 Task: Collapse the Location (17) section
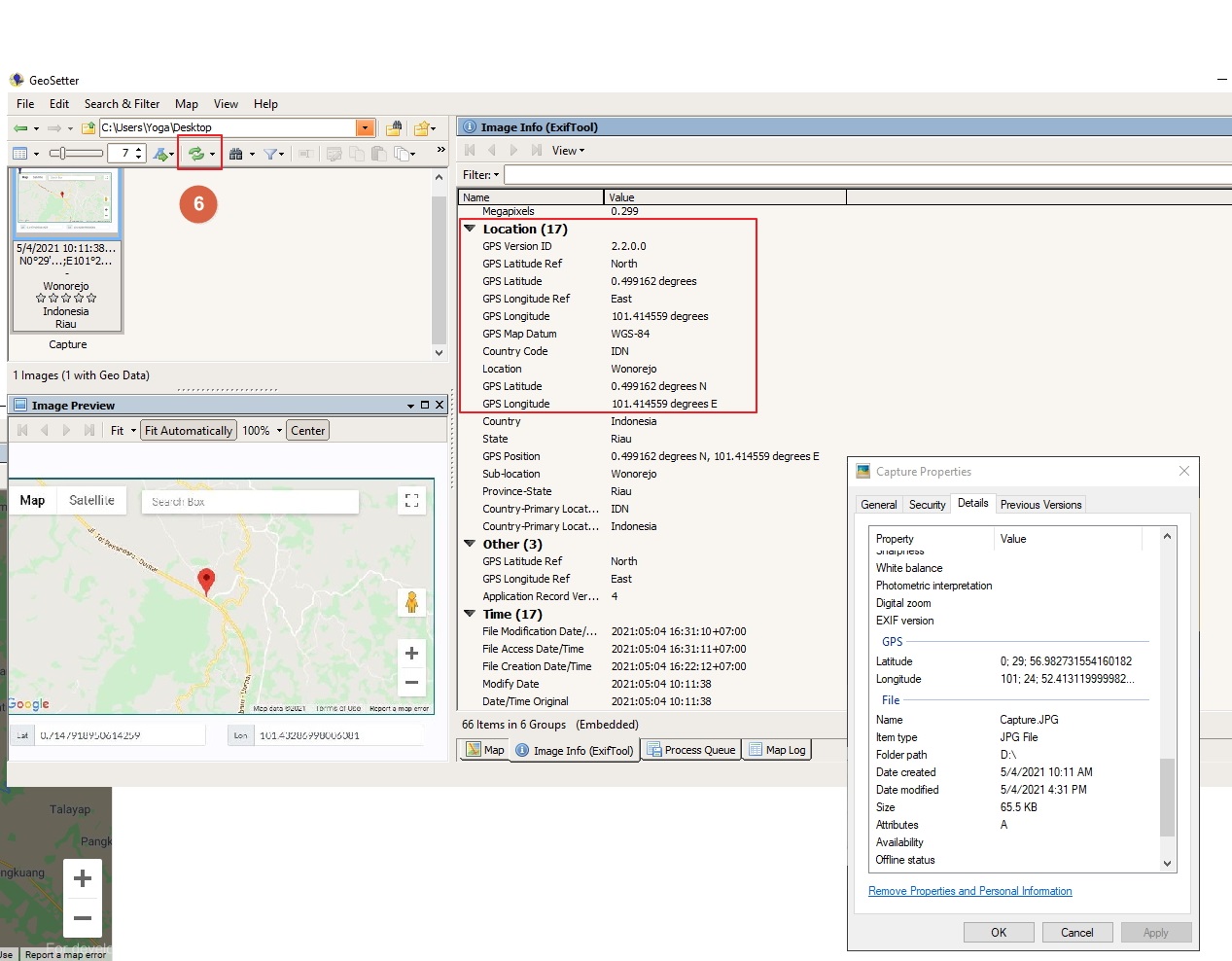pos(471,229)
